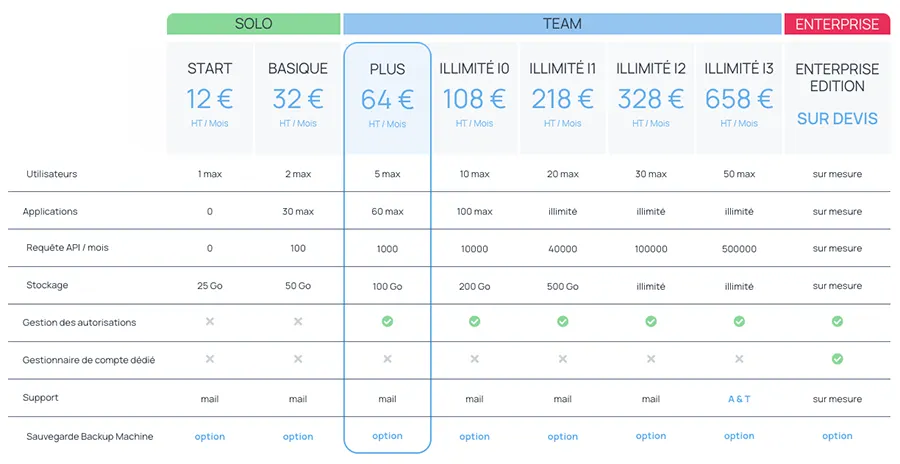
Task: Select the SOLO plan category tab
Action: click(253, 24)
